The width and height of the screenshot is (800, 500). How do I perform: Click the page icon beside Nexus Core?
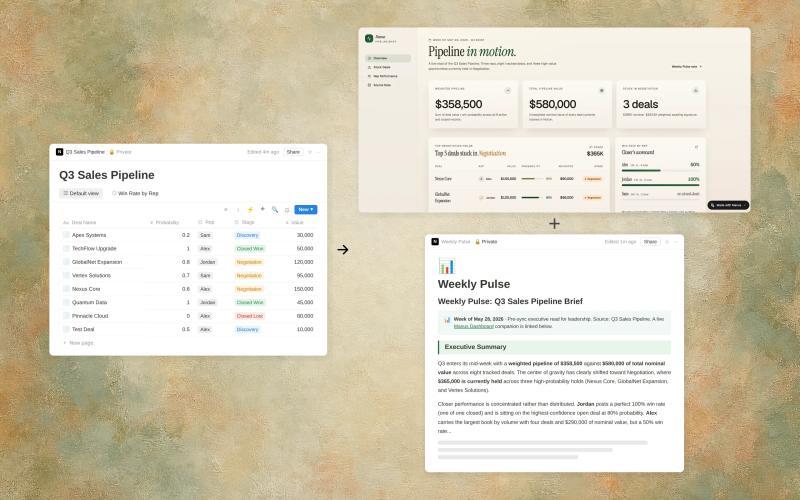click(66, 289)
